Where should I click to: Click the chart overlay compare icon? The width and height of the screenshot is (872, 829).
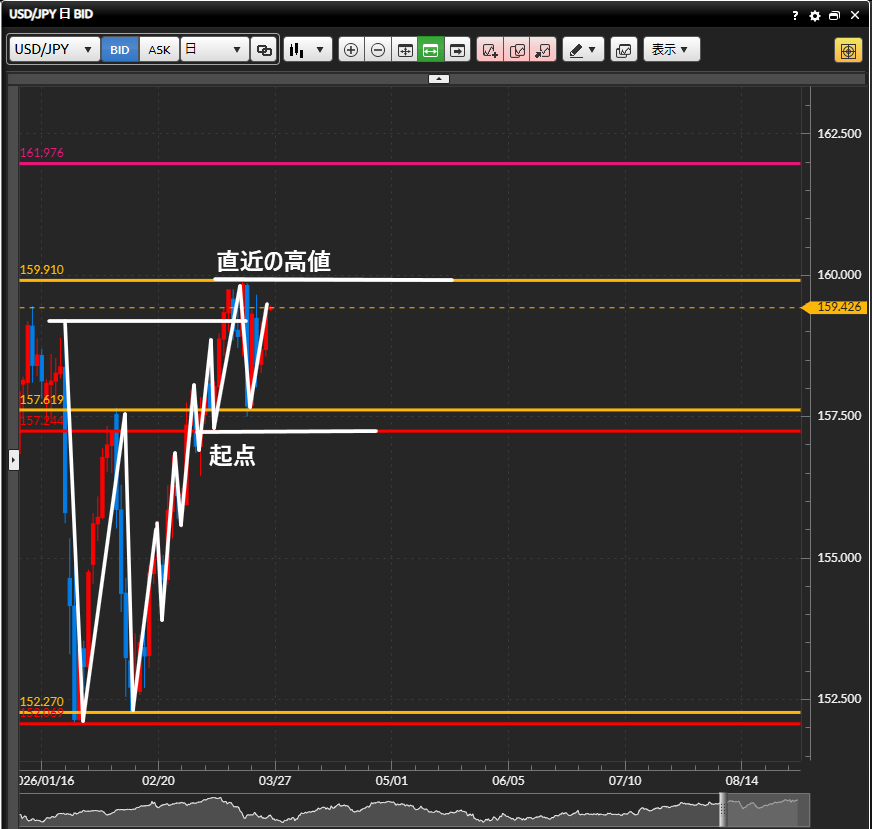624,49
